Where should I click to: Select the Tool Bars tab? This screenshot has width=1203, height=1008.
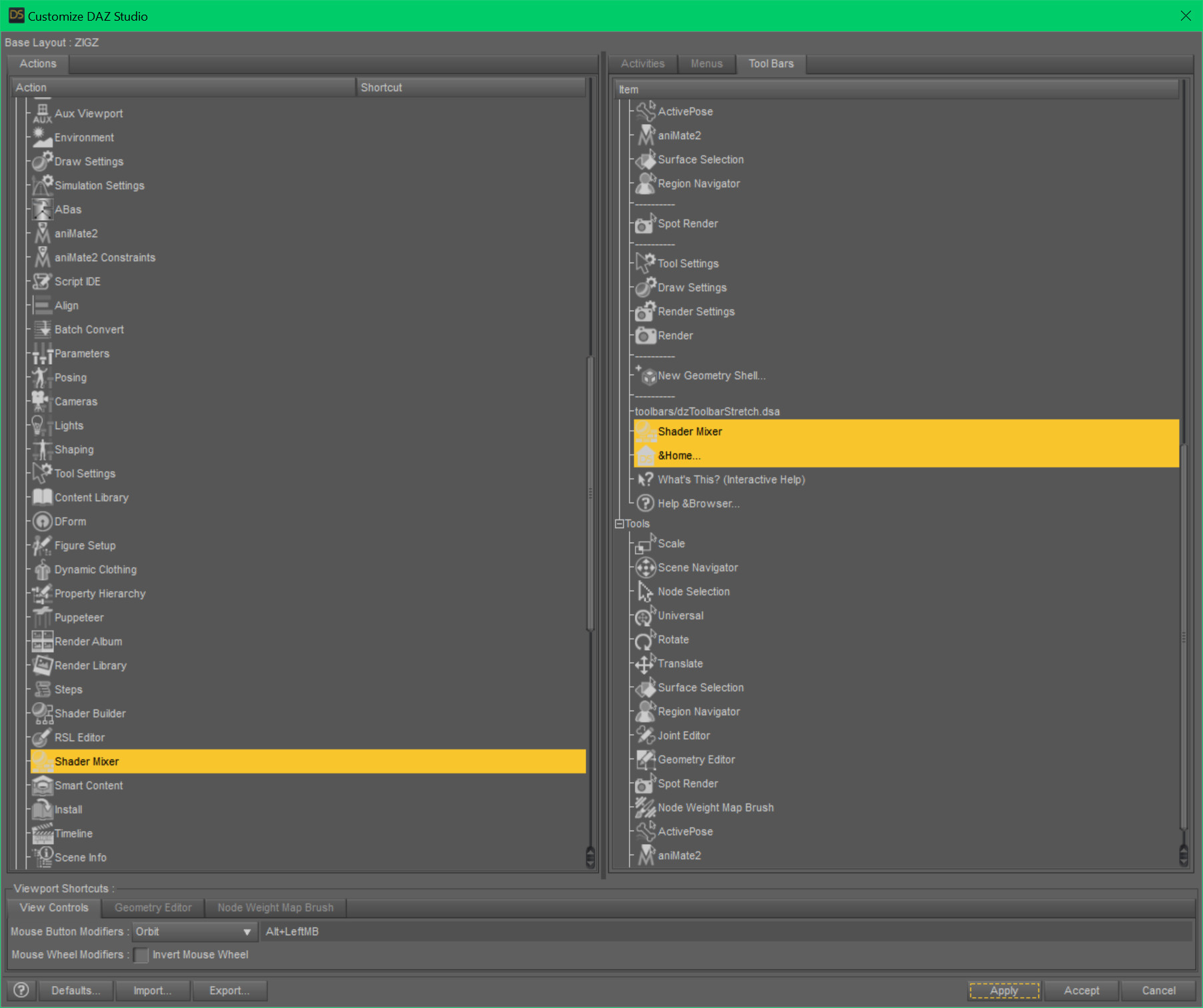pyautogui.click(x=771, y=63)
